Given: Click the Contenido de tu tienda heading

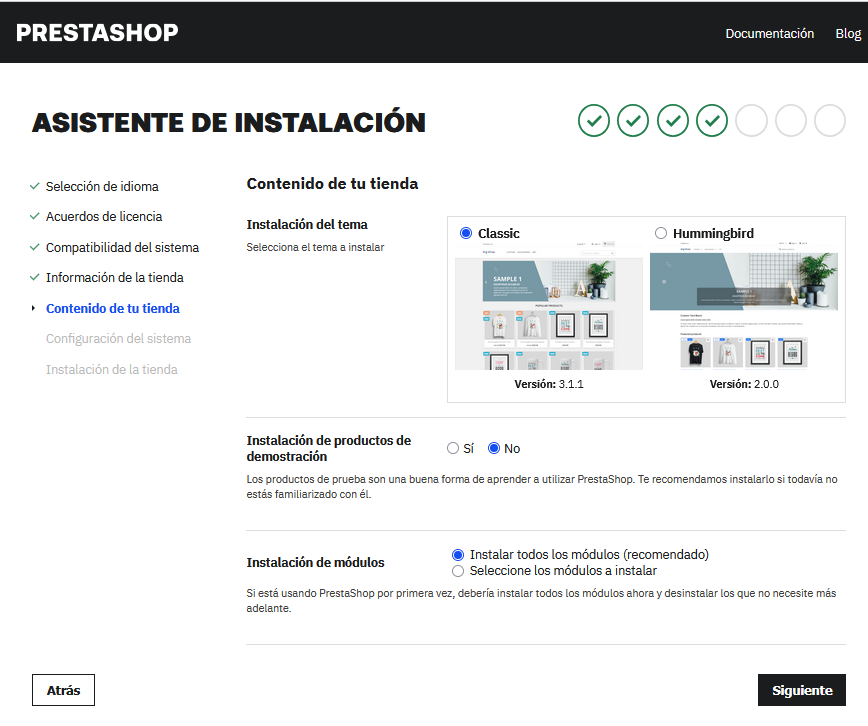Looking at the screenshot, I should (x=332, y=184).
